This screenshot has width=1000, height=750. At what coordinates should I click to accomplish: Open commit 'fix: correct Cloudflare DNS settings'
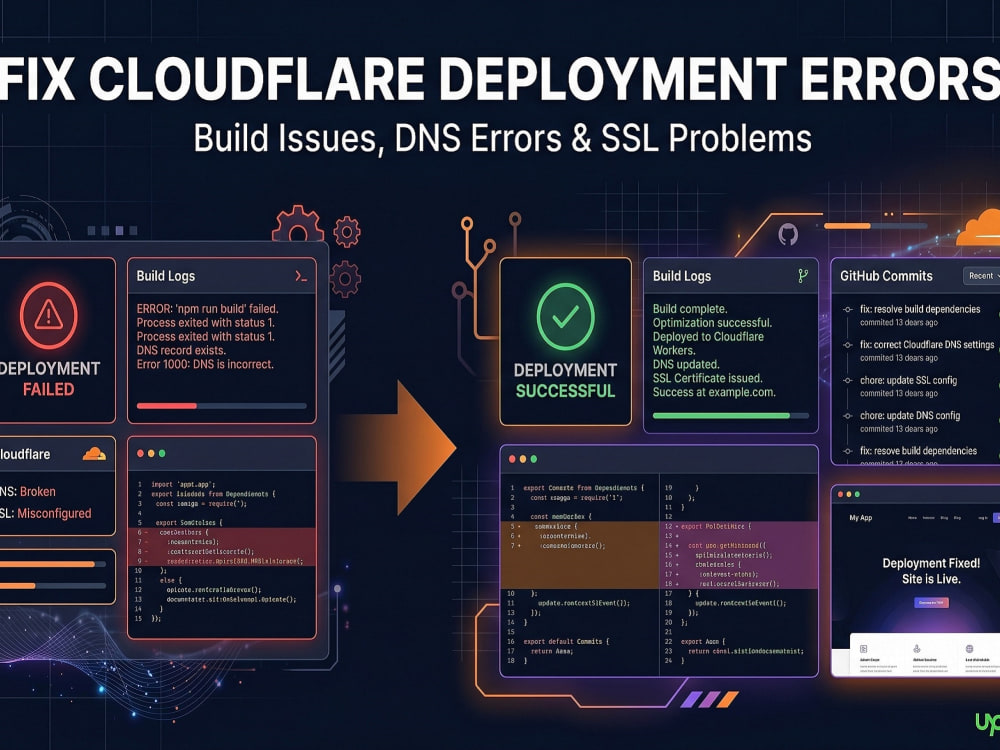[927, 345]
